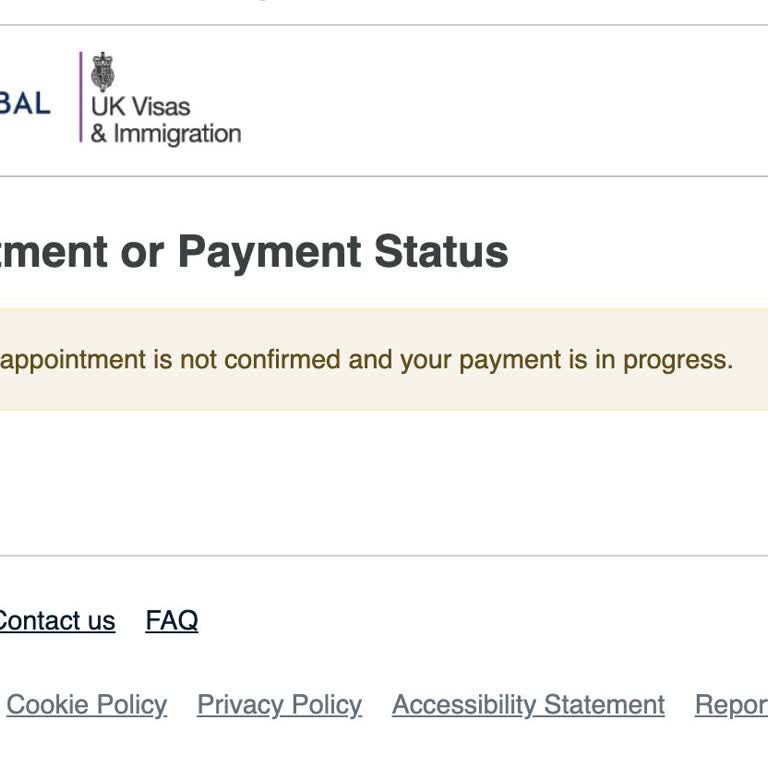Open the Cookie Policy link
The width and height of the screenshot is (768, 768).
(87, 705)
